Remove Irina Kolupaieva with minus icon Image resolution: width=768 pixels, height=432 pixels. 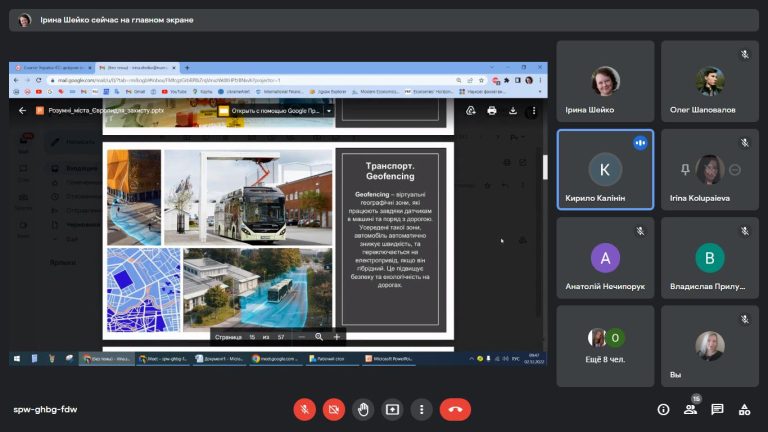coord(735,169)
